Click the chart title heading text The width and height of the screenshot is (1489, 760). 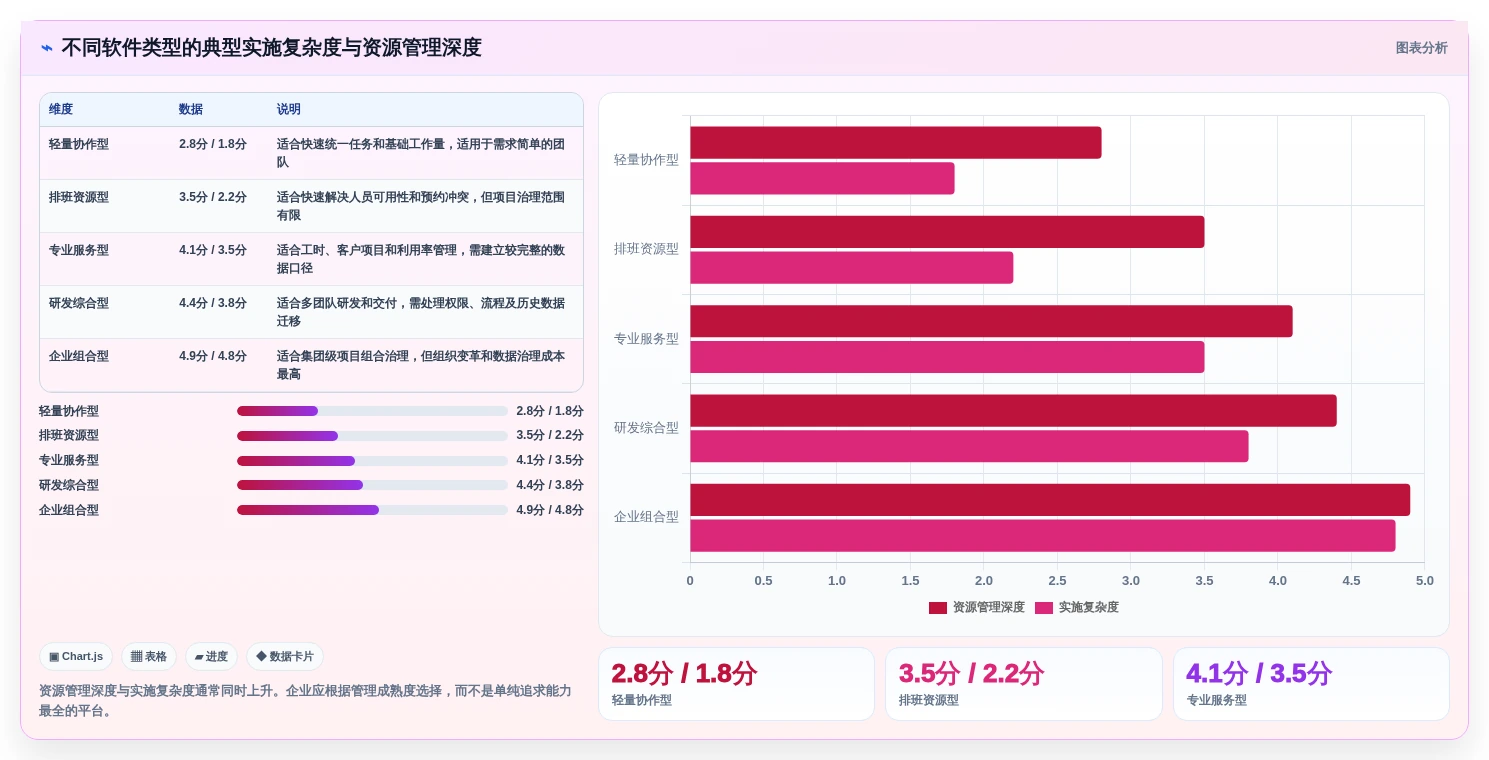pyautogui.click(x=271, y=48)
